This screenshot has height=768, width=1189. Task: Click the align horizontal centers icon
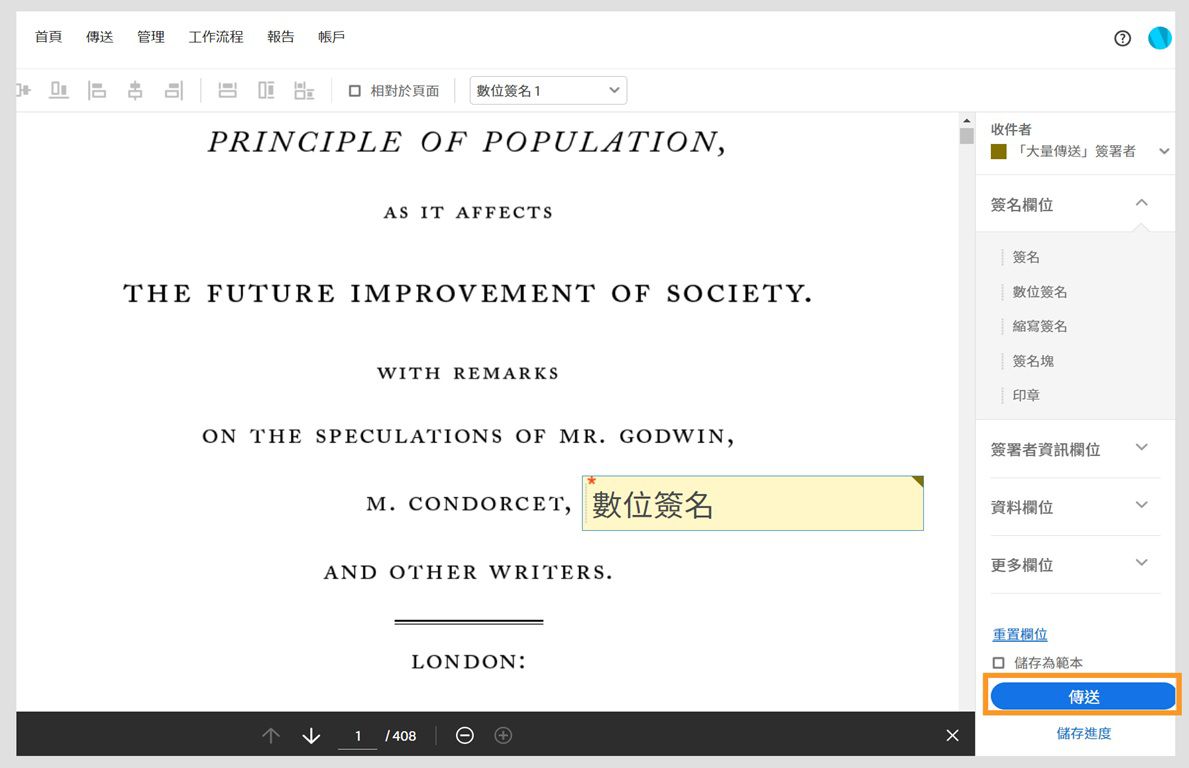[135, 90]
